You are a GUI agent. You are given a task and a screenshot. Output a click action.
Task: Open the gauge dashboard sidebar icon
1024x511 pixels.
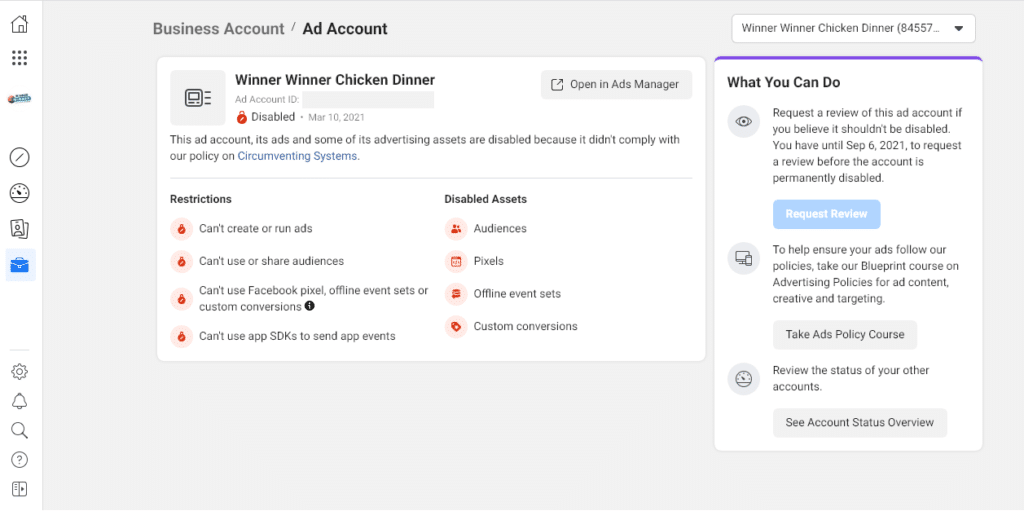coord(20,193)
